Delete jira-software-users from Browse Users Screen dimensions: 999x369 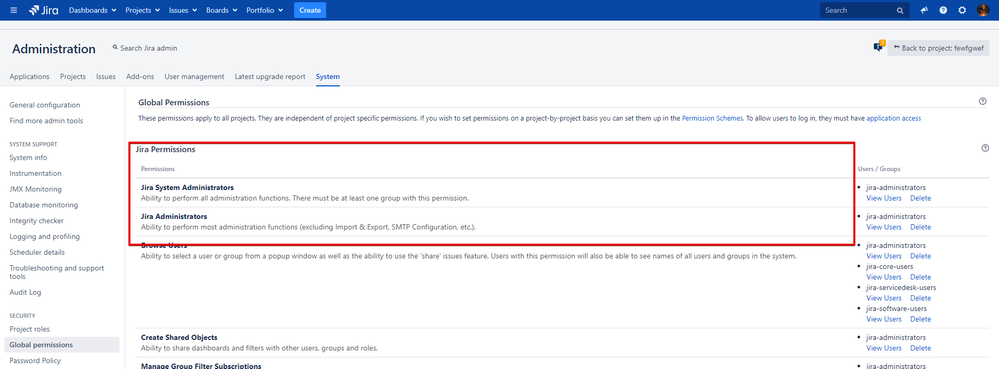click(x=920, y=319)
